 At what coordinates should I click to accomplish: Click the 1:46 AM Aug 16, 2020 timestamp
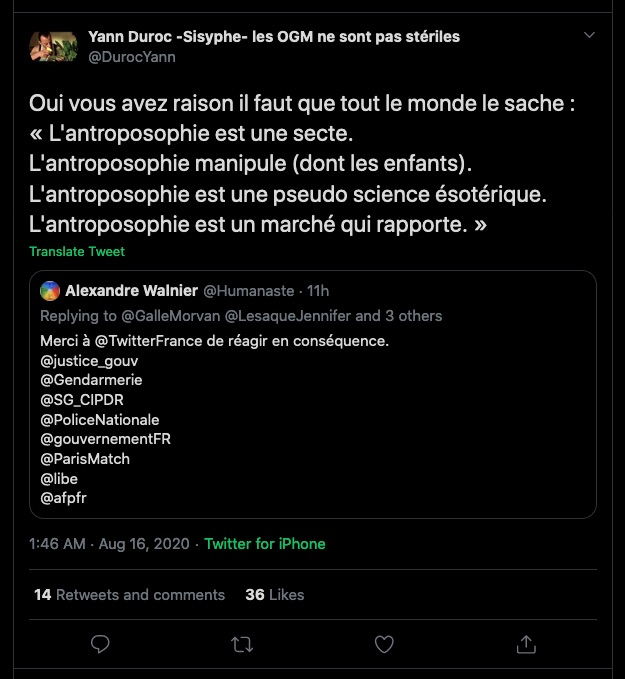110,544
